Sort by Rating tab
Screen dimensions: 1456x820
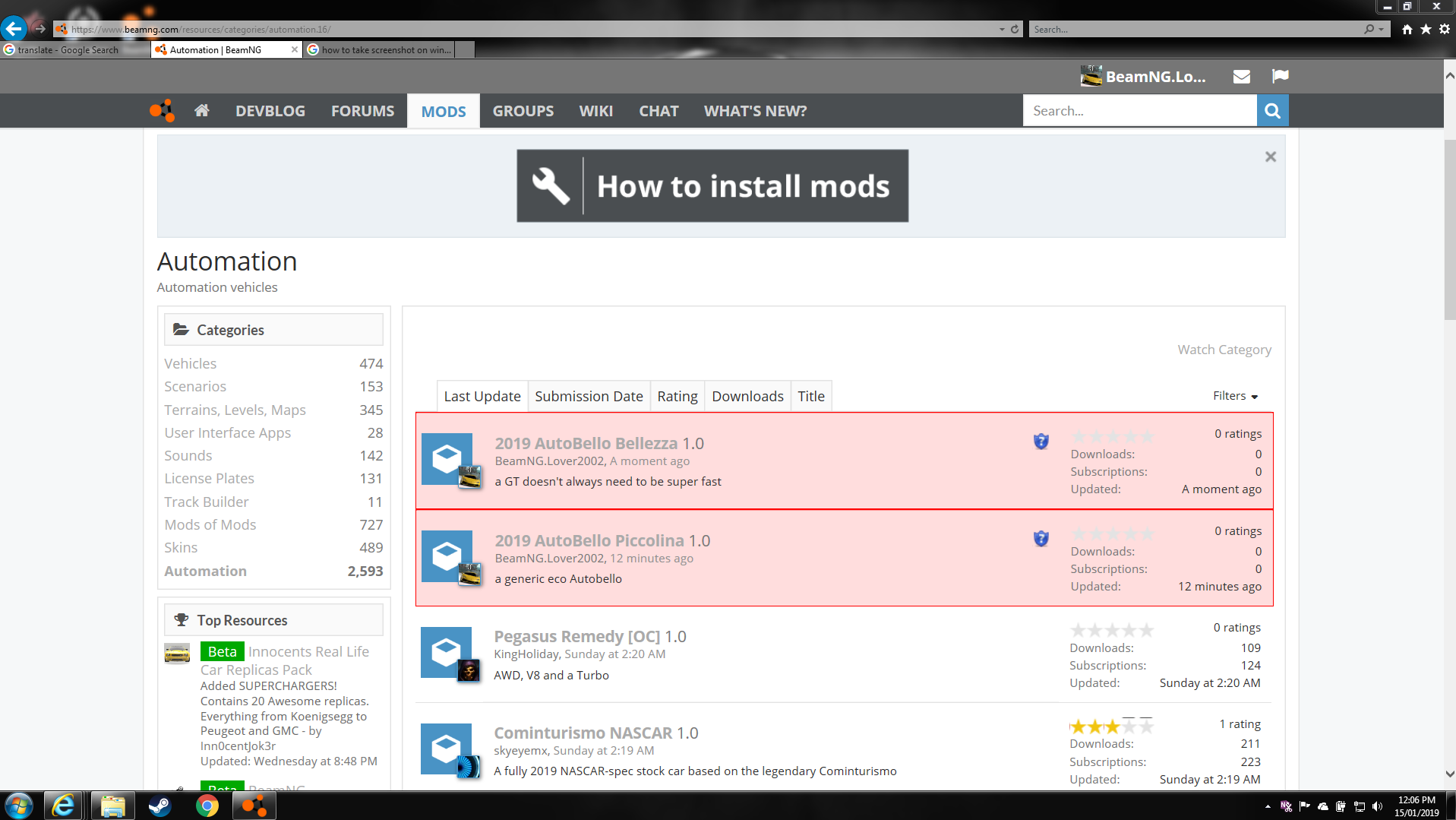(x=677, y=396)
